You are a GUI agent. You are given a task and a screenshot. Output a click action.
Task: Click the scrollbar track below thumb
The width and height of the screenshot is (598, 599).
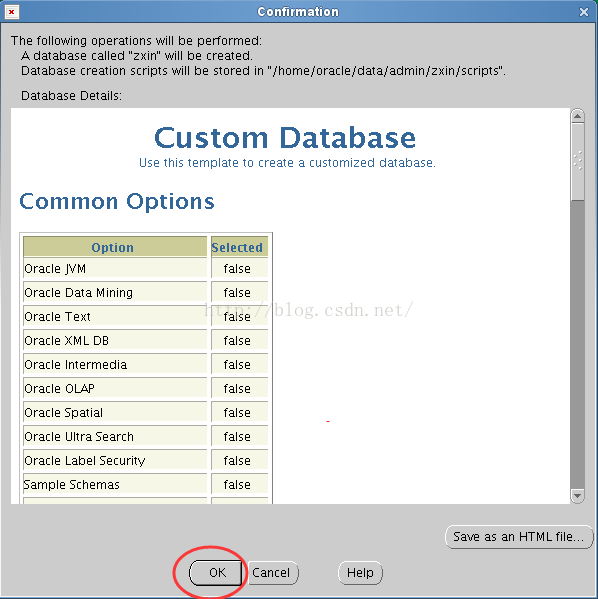(577, 344)
